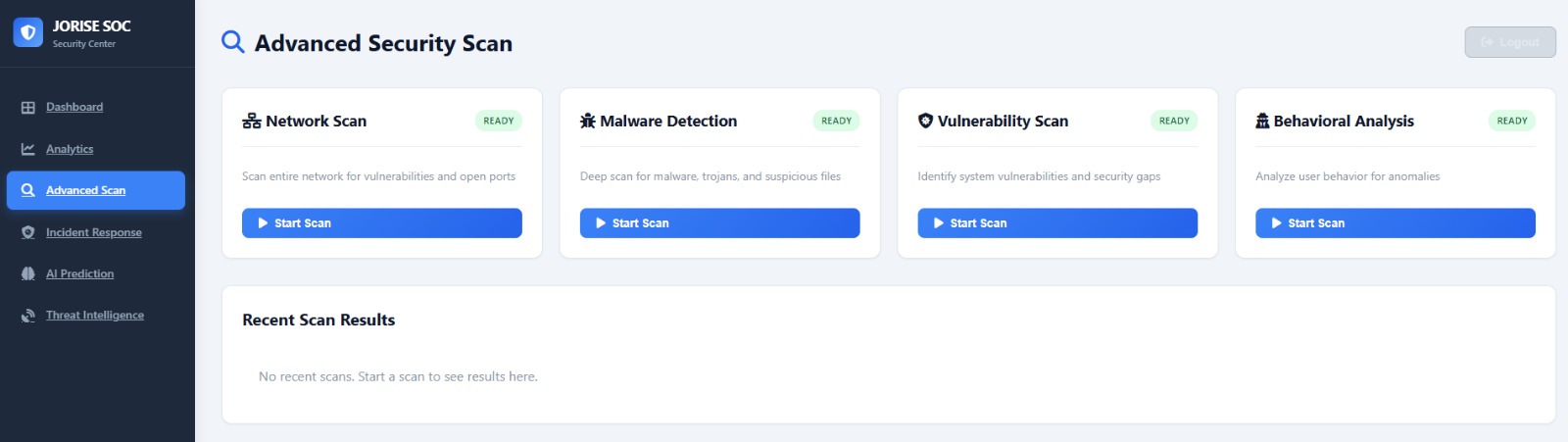Start the Malware Detection scan
The image size is (1568, 442).
719,223
